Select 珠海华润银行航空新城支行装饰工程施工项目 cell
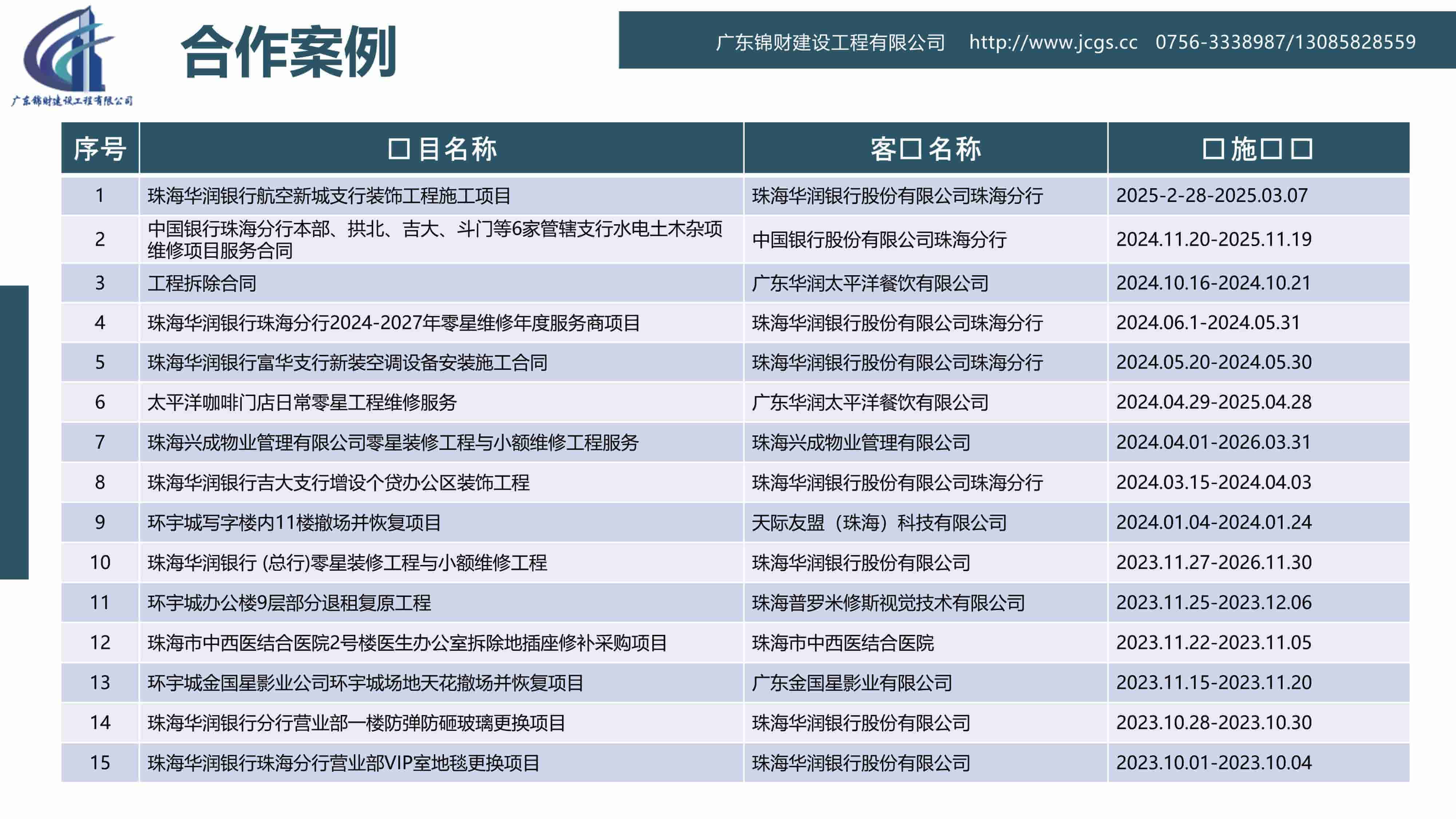Screen dimensions: 1456x819 click(442, 195)
